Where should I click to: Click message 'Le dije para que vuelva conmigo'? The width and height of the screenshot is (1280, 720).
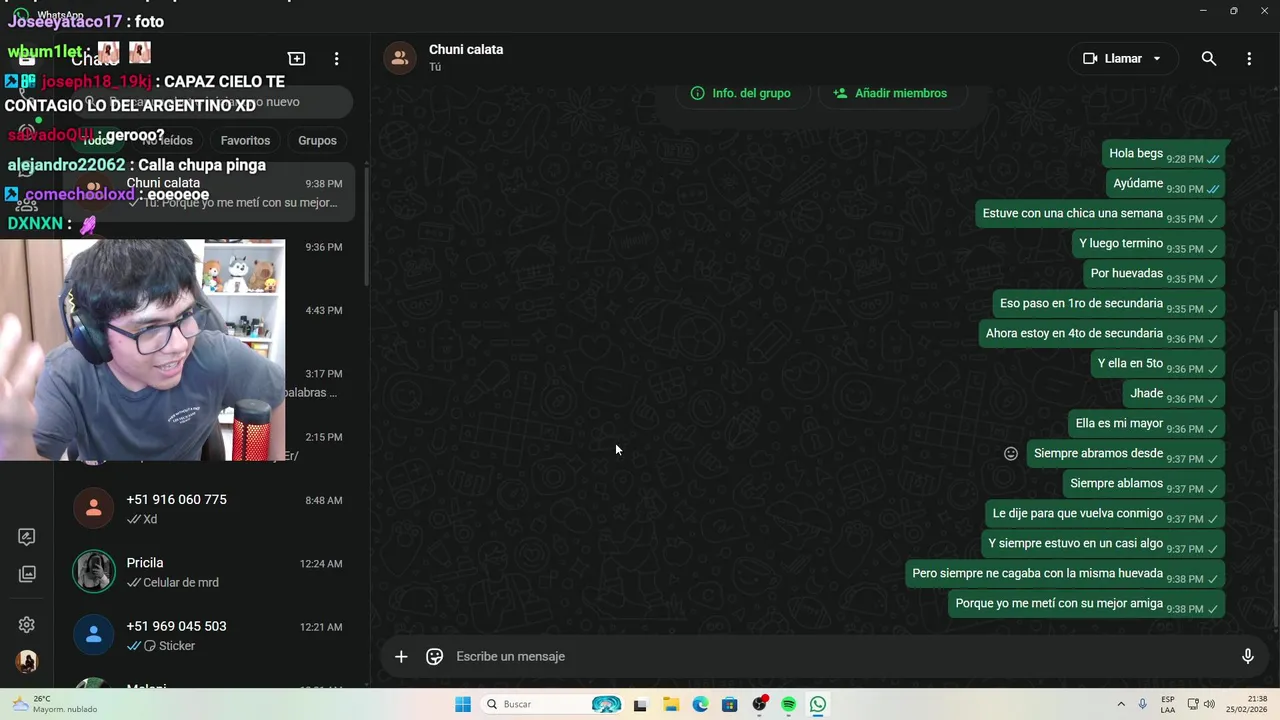pos(1106,514)
